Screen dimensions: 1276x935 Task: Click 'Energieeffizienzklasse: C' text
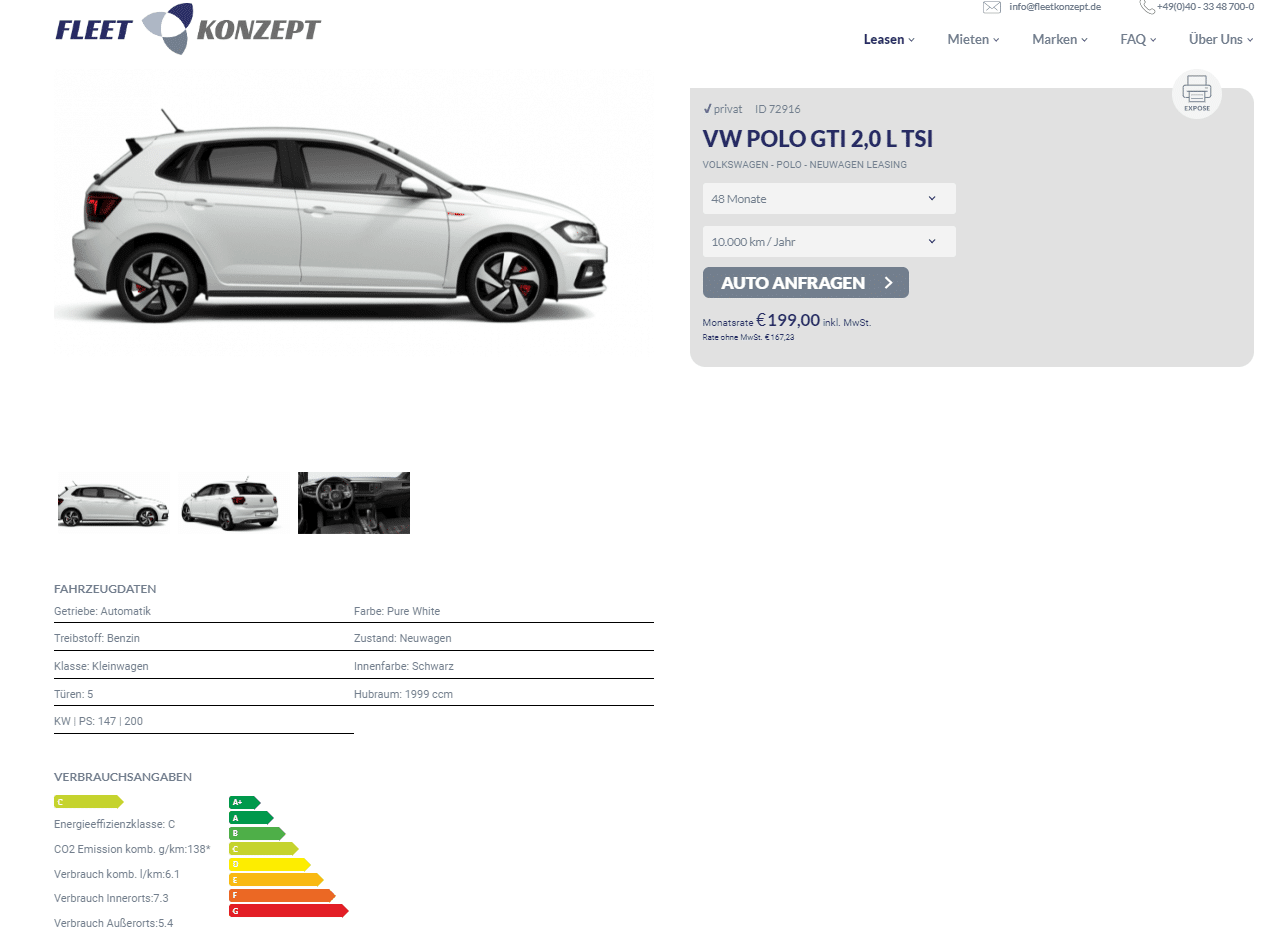(115, 824)
